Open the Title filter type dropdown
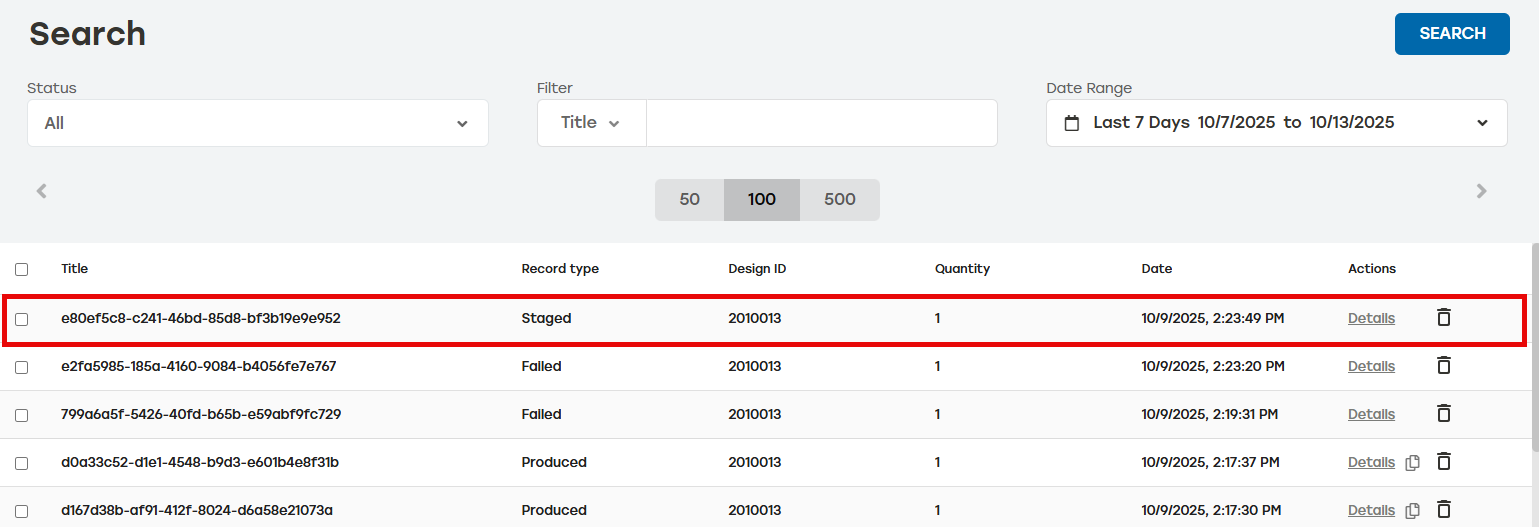 [591, 123]
